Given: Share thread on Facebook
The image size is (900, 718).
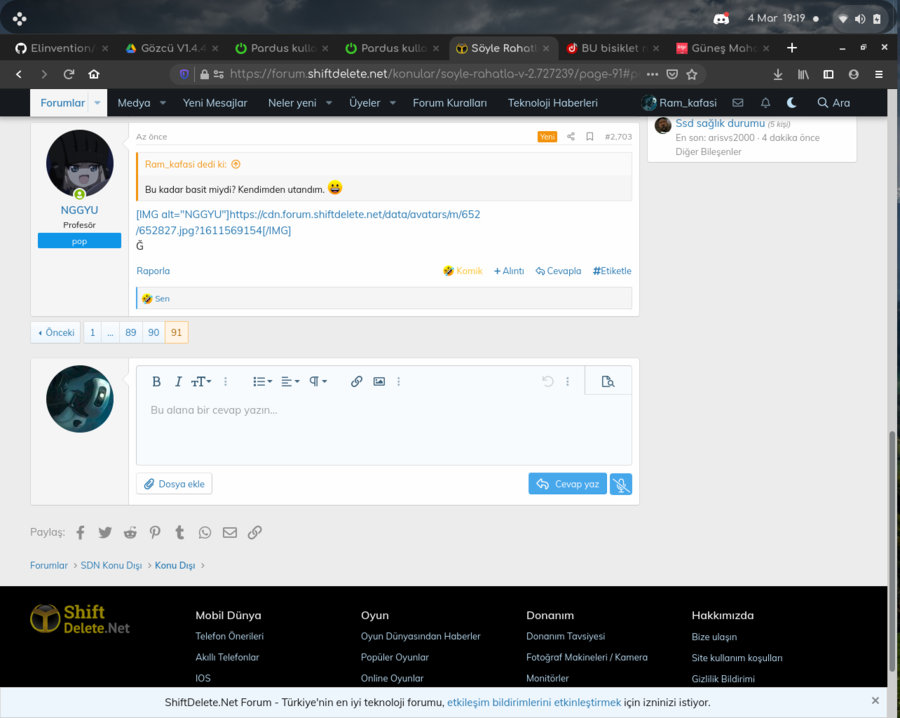Looking at the screenshot, I should (x=80, y=533).
